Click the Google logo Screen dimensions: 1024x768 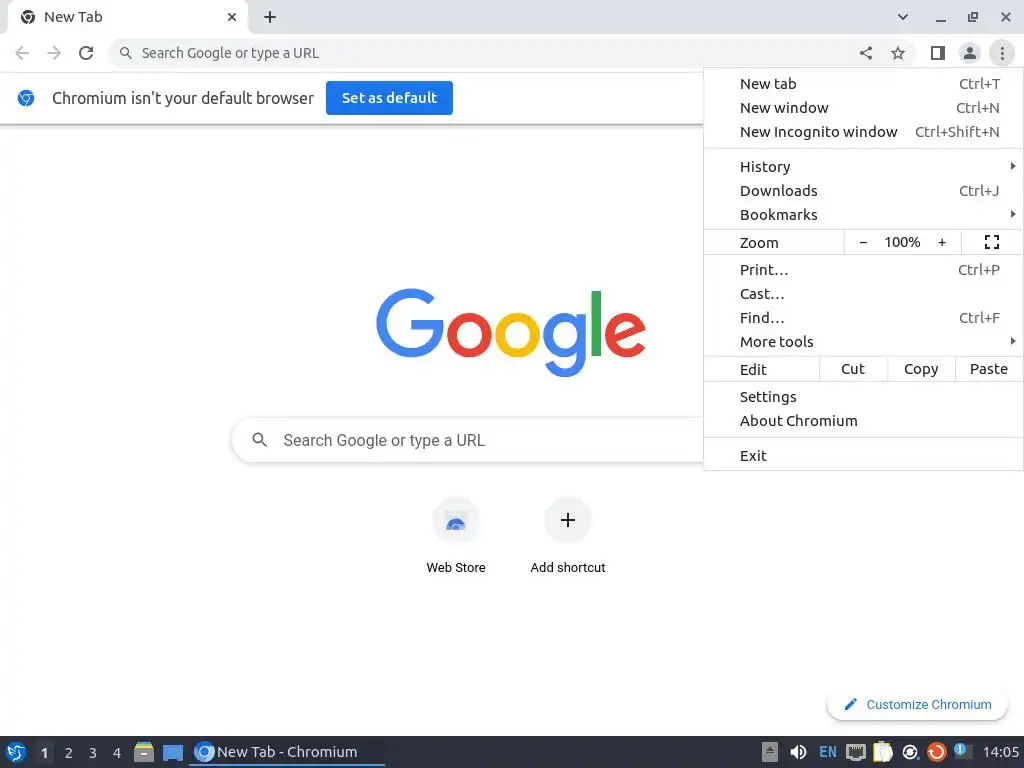tap(511, 332)
